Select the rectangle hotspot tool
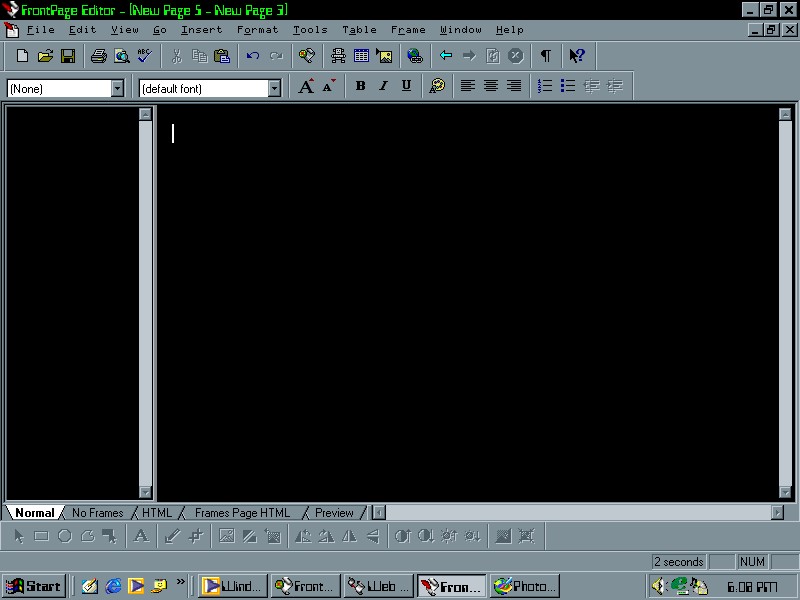 coord(41,536)
